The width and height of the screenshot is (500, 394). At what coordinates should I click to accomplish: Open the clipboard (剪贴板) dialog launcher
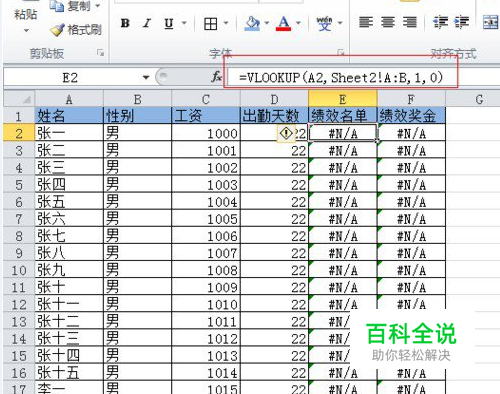click(x=100, y=53)
